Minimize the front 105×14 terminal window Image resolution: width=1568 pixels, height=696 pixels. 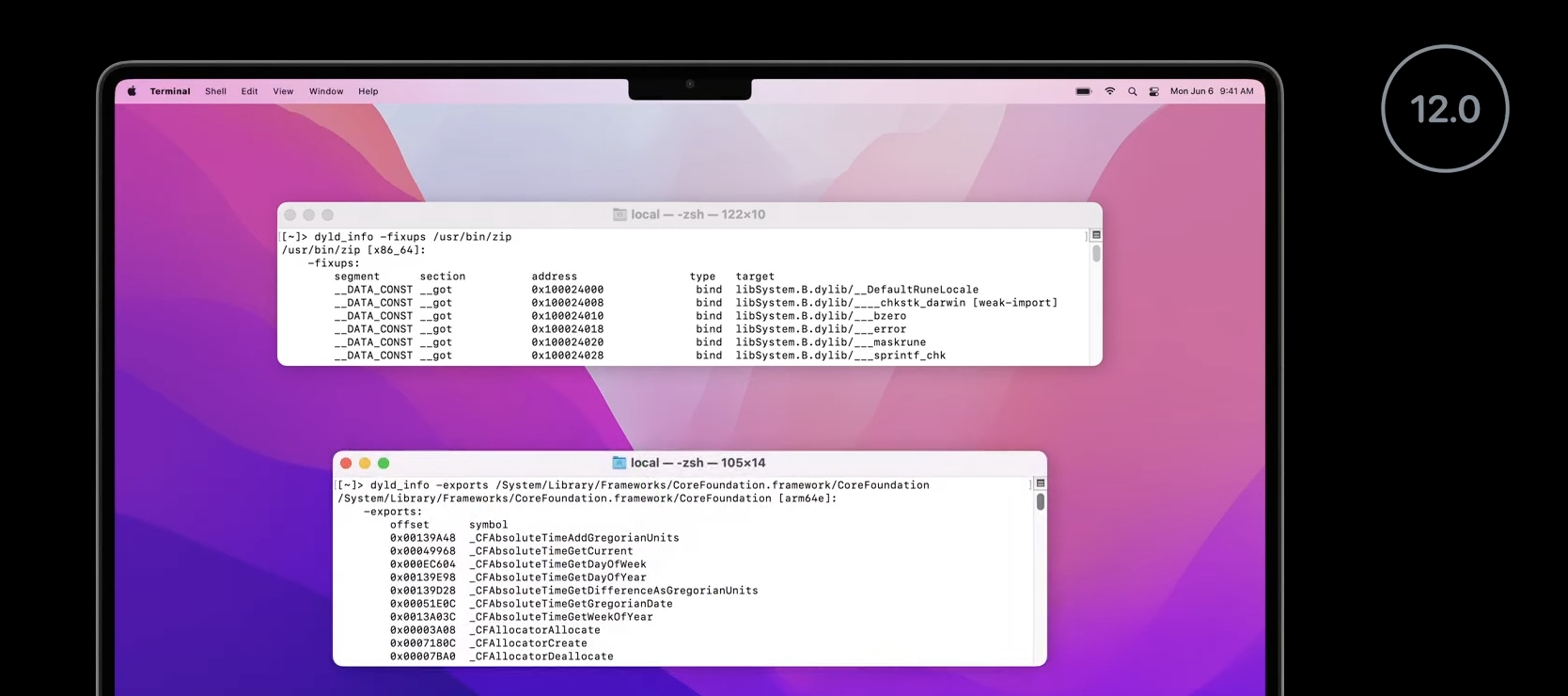(365, 463)
